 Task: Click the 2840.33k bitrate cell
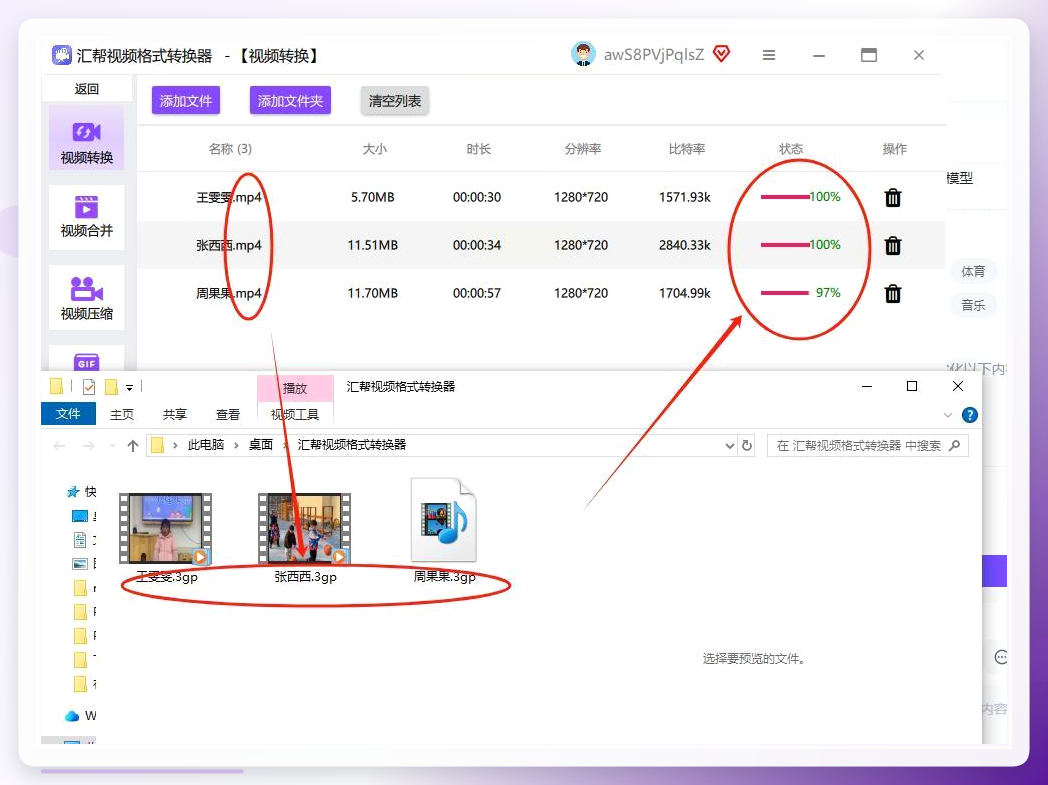pyautogui.click(x=685, y=245)
